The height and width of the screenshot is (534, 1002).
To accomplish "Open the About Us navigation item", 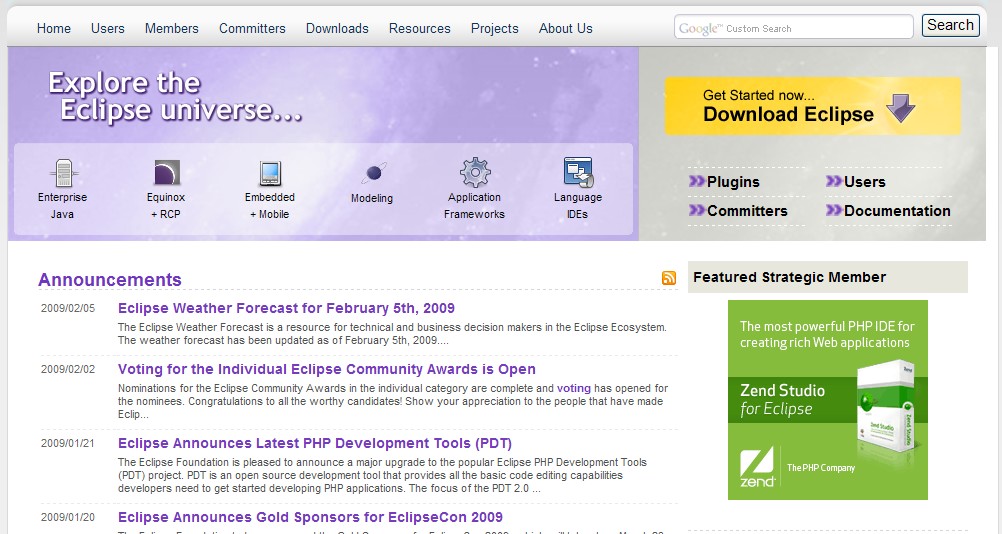I will coord(566,29).
